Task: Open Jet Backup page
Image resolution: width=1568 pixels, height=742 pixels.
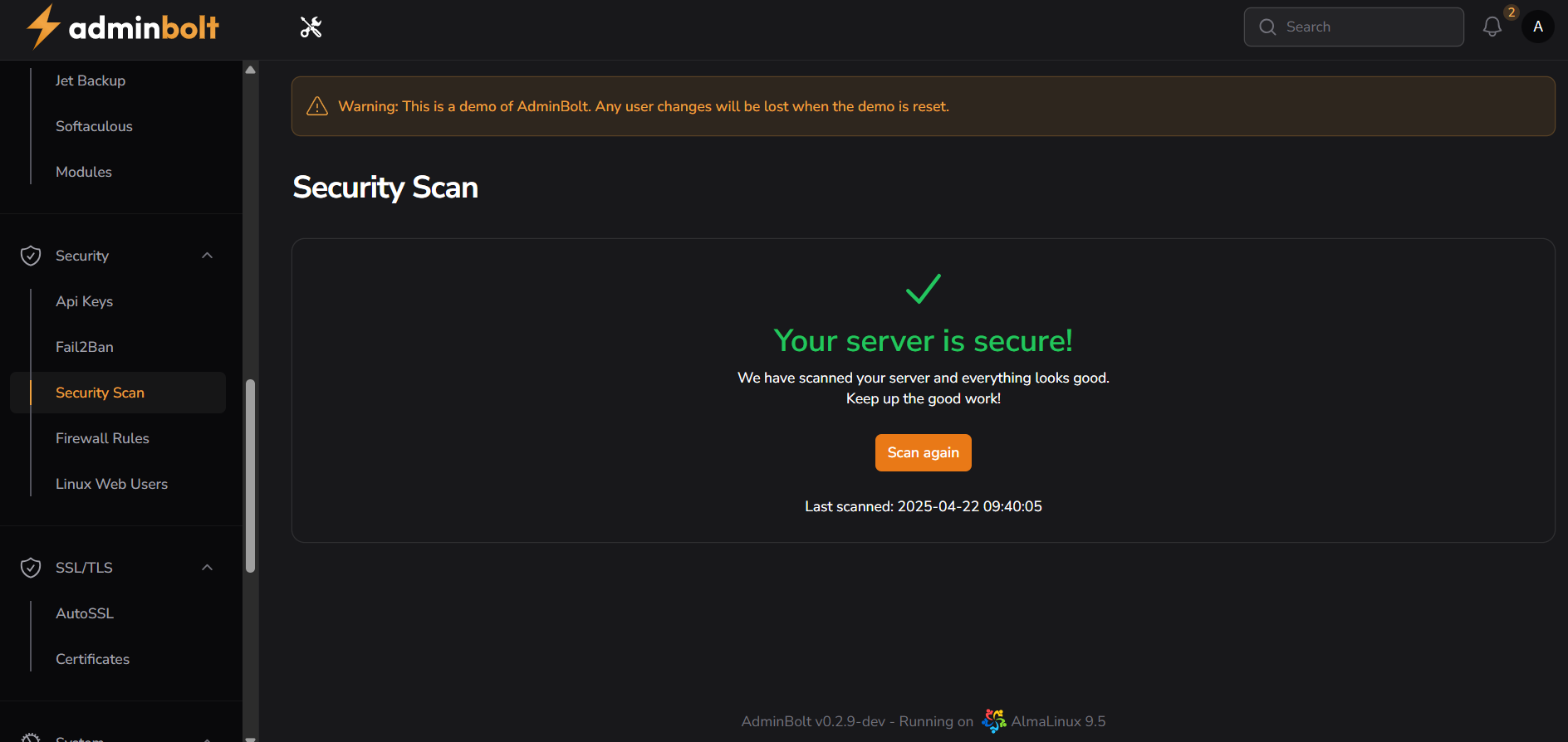Action: (x=91, y=81)
